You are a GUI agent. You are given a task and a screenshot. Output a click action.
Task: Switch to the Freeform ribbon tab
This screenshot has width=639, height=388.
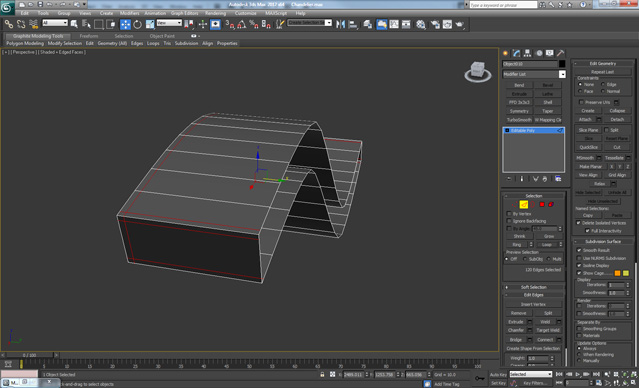(89, 36)
